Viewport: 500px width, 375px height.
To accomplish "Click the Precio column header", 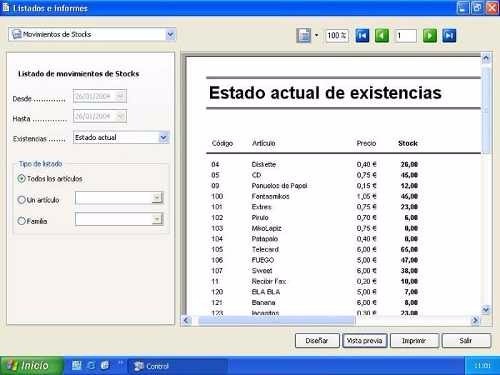I will pyautogui.click(x=366, y=143).
